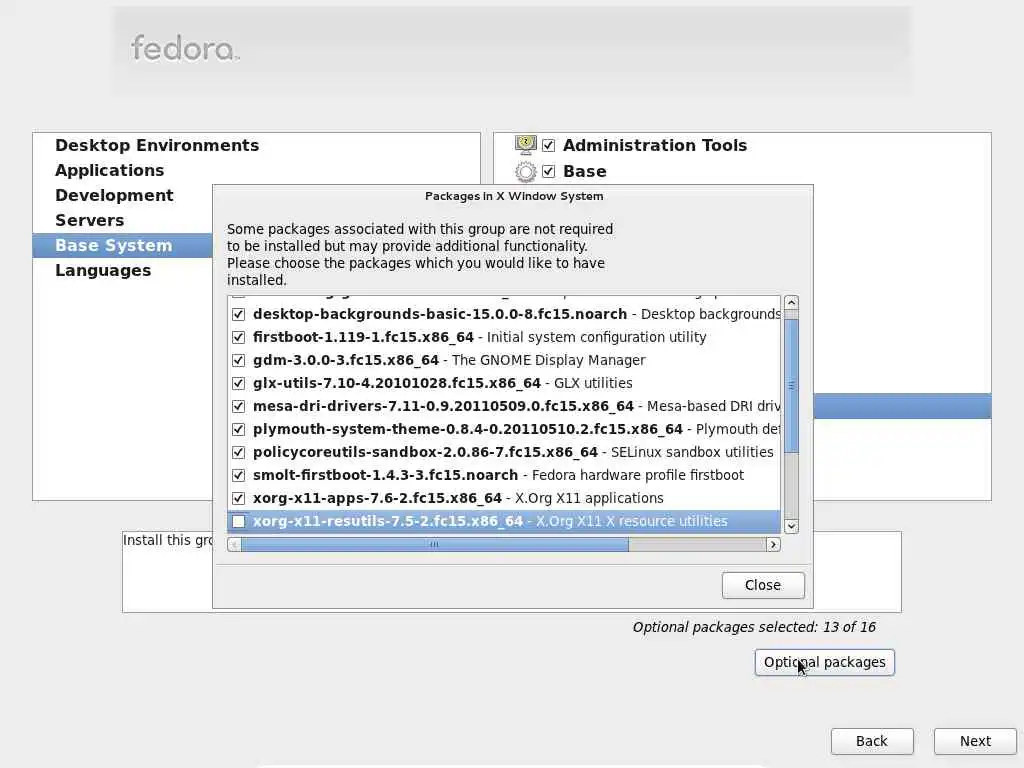The image size is (1024, 768).
Task: Select glx-utils GLX utilities row text
Action: (443, 383)
